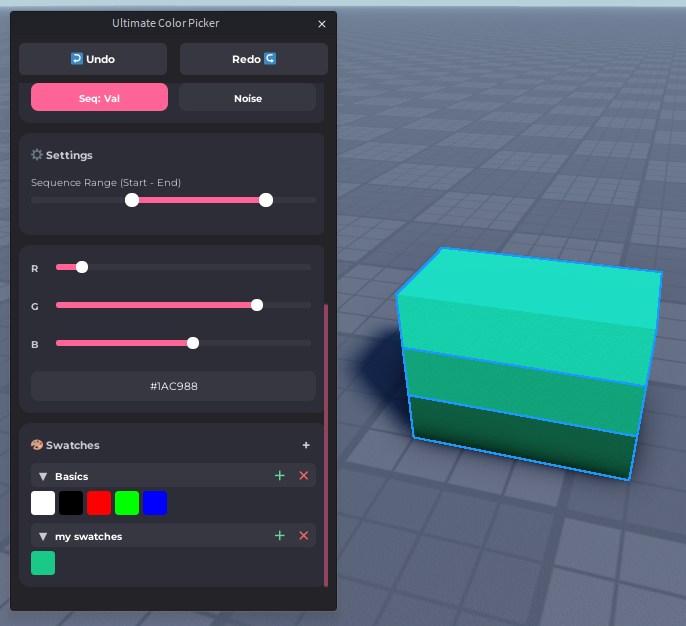Choose the red Basics swatch
Viewport: 686px width, 626px height.
click(99, 503)
